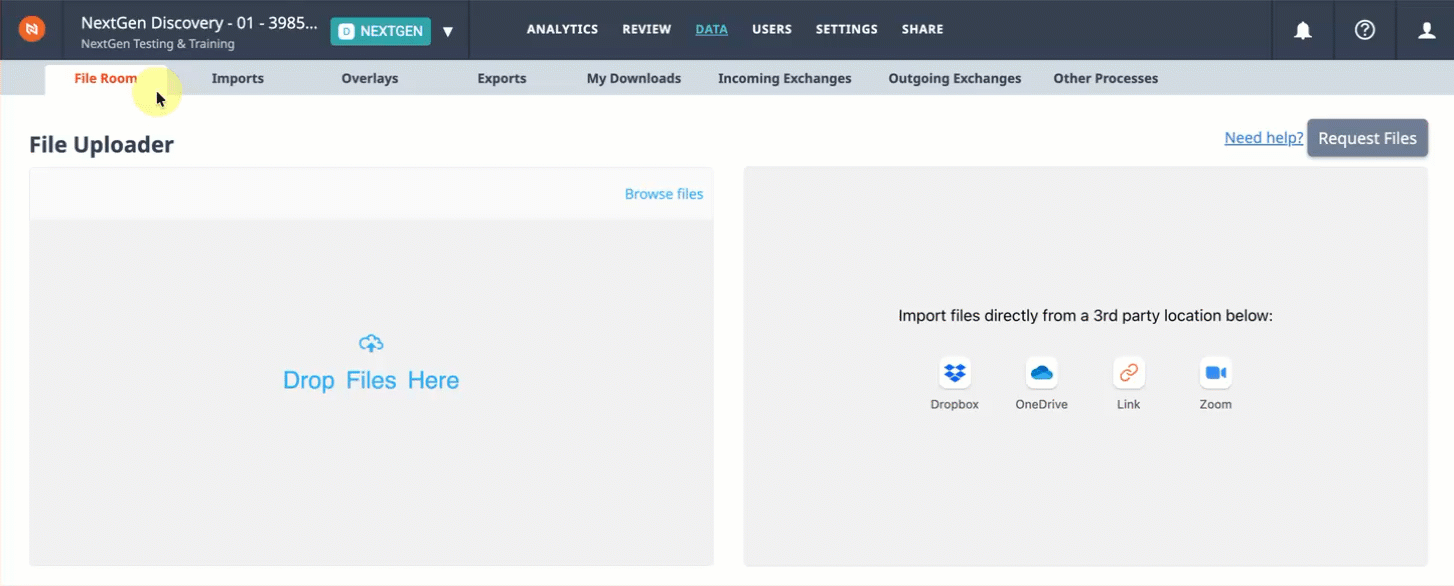Image resolution: width=1454 pixels, height=586 pixels.
Task: Click the NextGen Discovery project title
Action: [200, 23]
